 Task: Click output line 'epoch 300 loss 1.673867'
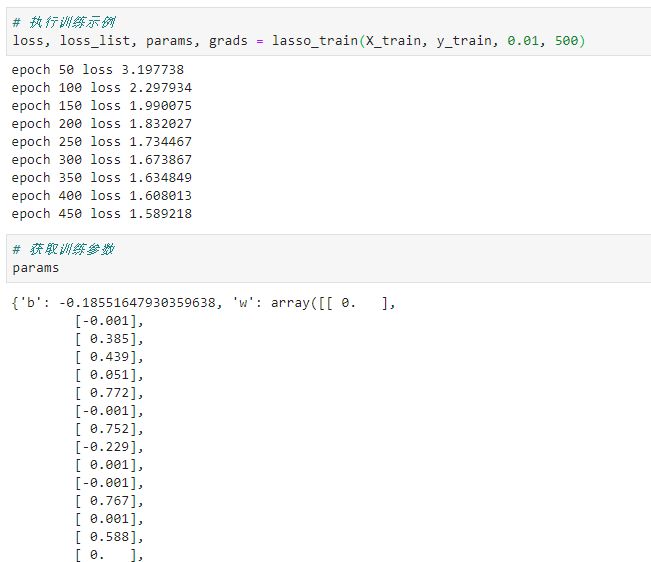pos(102,159)
